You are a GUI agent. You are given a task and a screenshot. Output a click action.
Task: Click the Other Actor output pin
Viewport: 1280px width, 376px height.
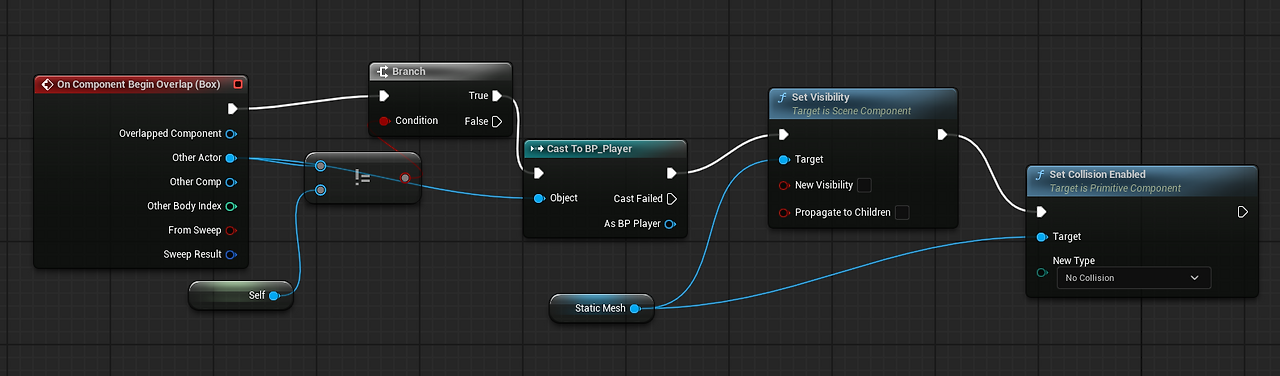click(231, 158)
